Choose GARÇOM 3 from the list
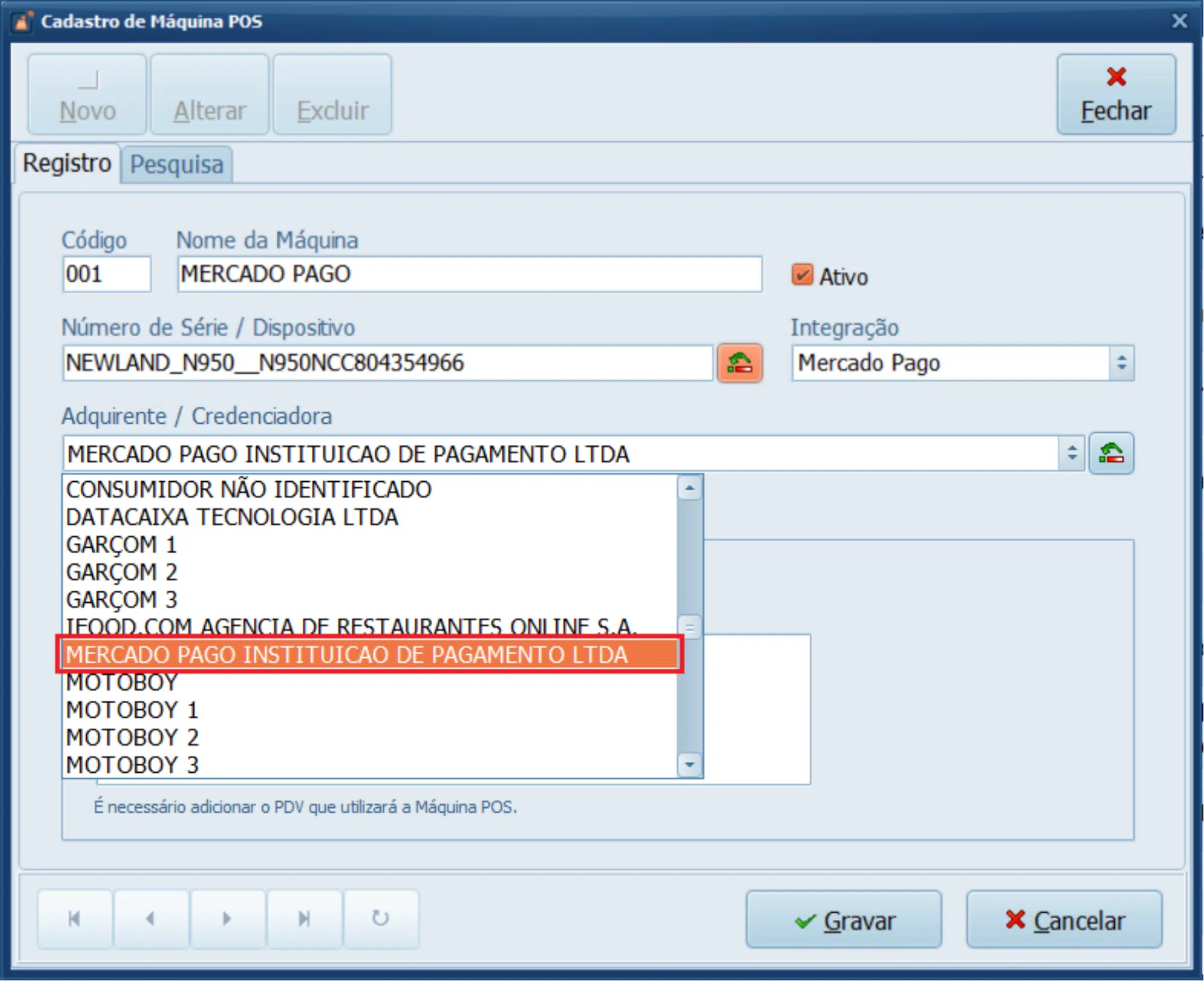Screen dimensions: 1204x981 click(370, 600)
